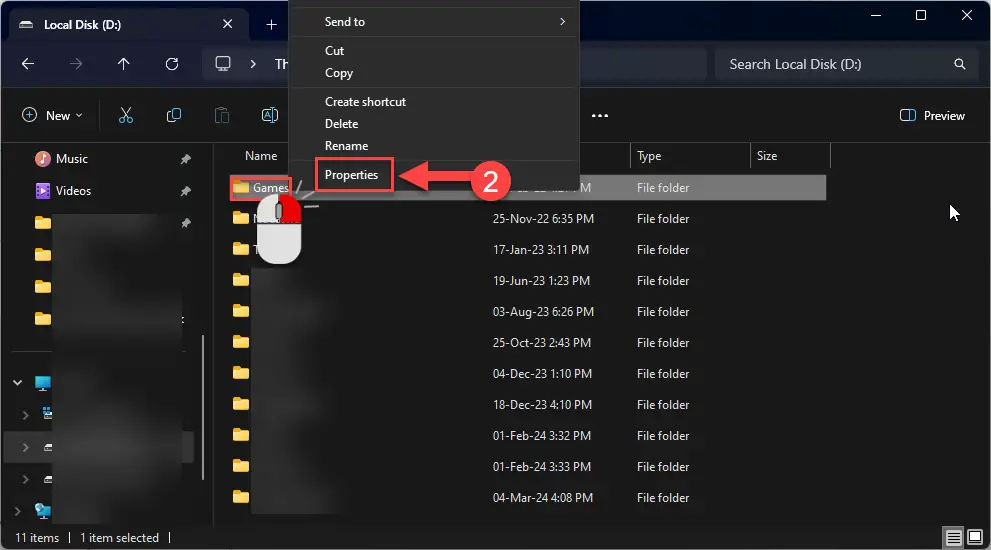Click the Rename toolbar icon
This screenshot has height=550, width=991.
(270, 115)
